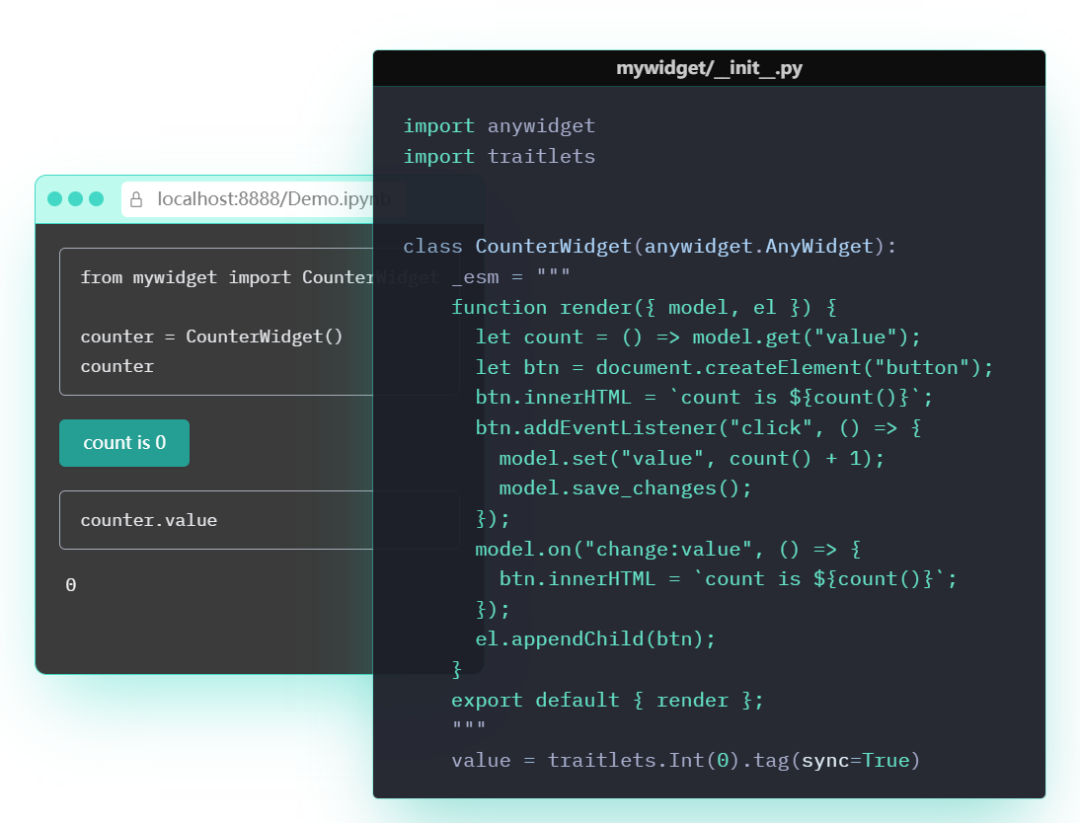Click the 'model.set("value", count() + 1)' line

[x=692, y=459]
